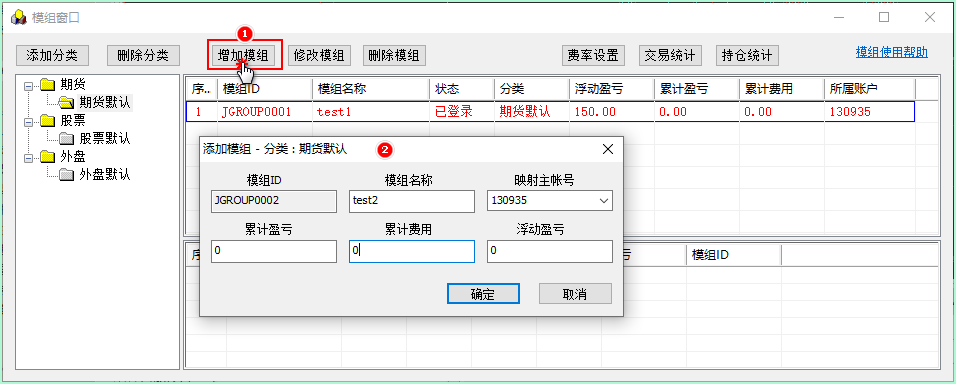Click the test1 module name cell

tap(371, 112)
